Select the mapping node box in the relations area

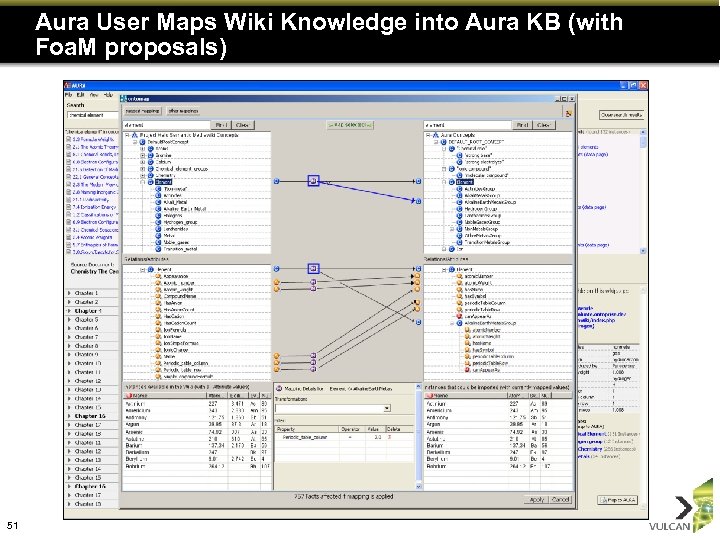click(314, 268)
